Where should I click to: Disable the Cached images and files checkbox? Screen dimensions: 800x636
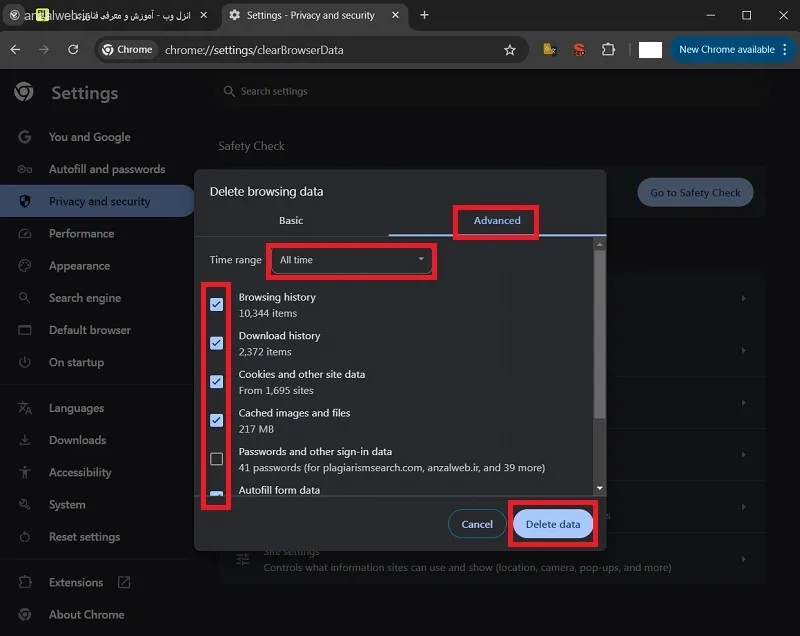[x=216, y=420]
